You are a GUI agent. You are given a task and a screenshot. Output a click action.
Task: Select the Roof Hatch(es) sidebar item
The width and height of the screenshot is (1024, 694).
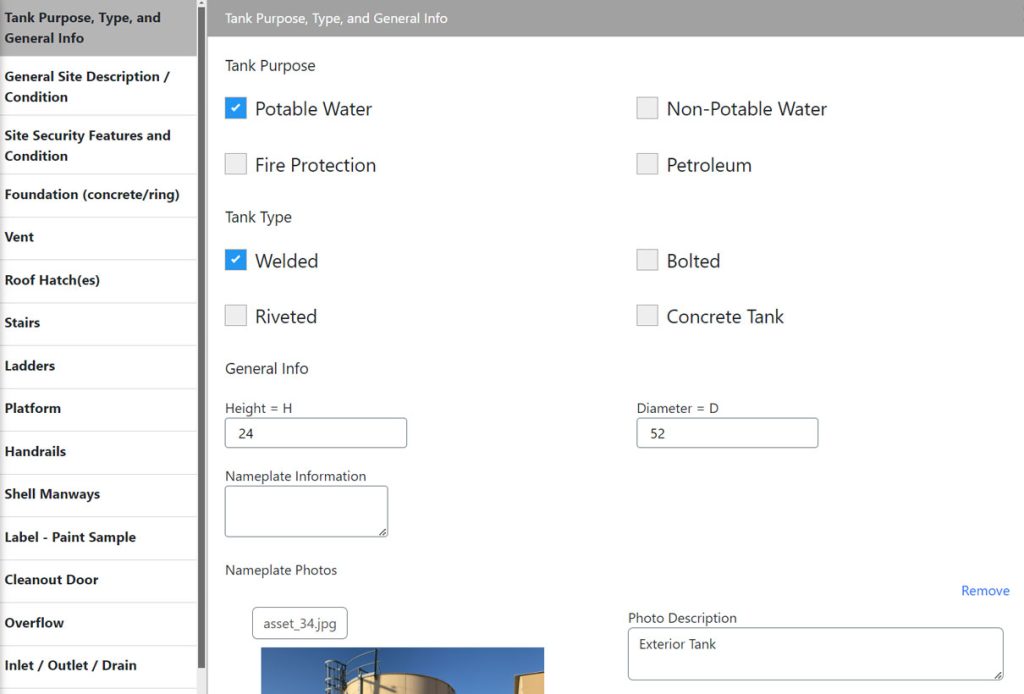click(52, 280)
